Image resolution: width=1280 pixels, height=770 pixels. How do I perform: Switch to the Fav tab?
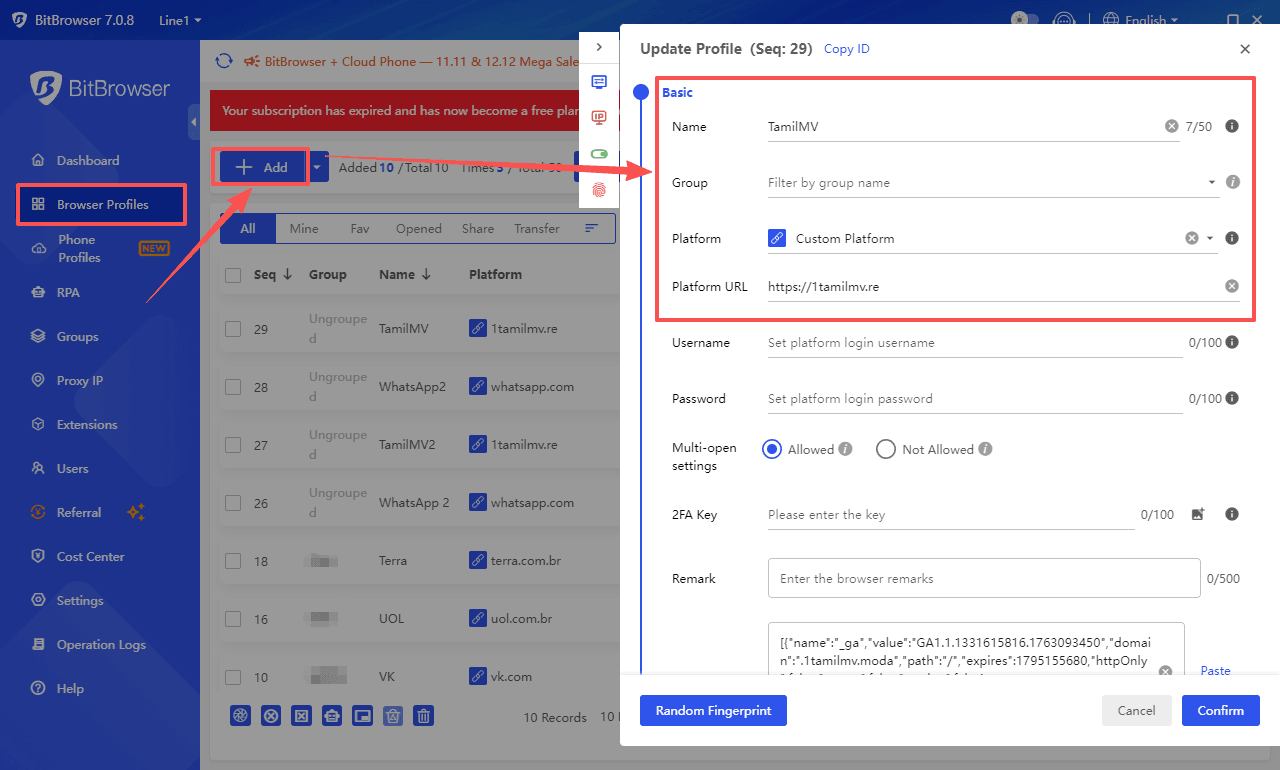click(x=360, y=229)
